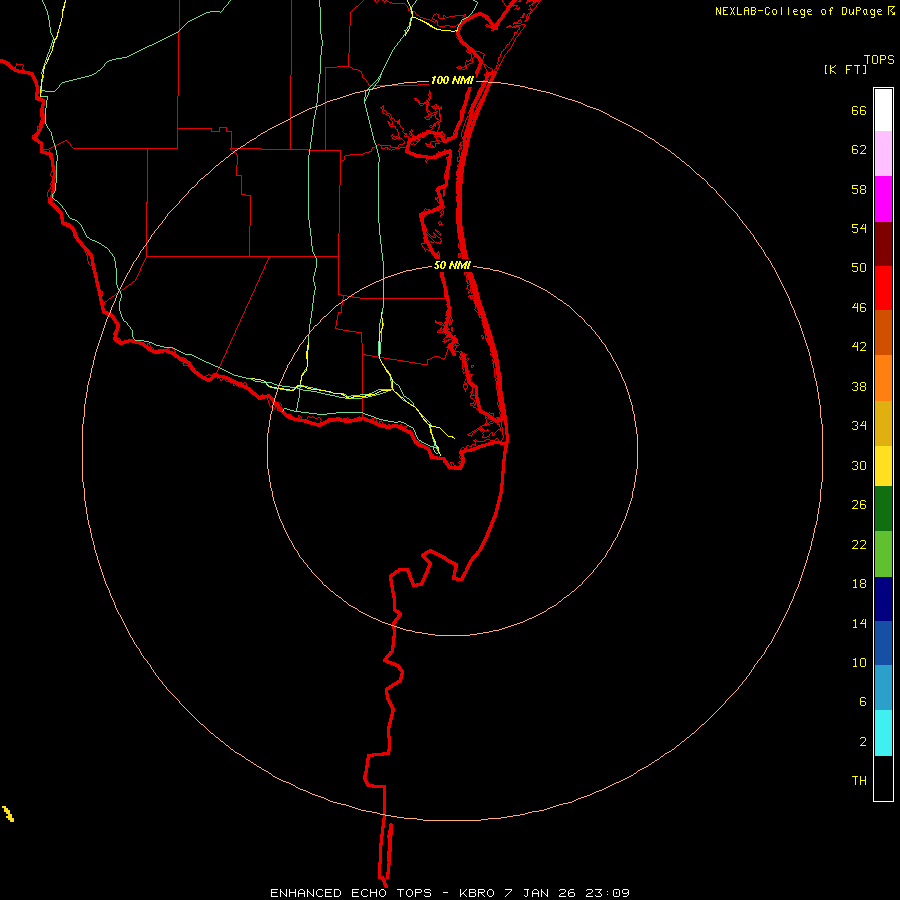The width and height of the screenshot is (900, 900).
Task: Click the 58 legend value
Action: point(859,189)
